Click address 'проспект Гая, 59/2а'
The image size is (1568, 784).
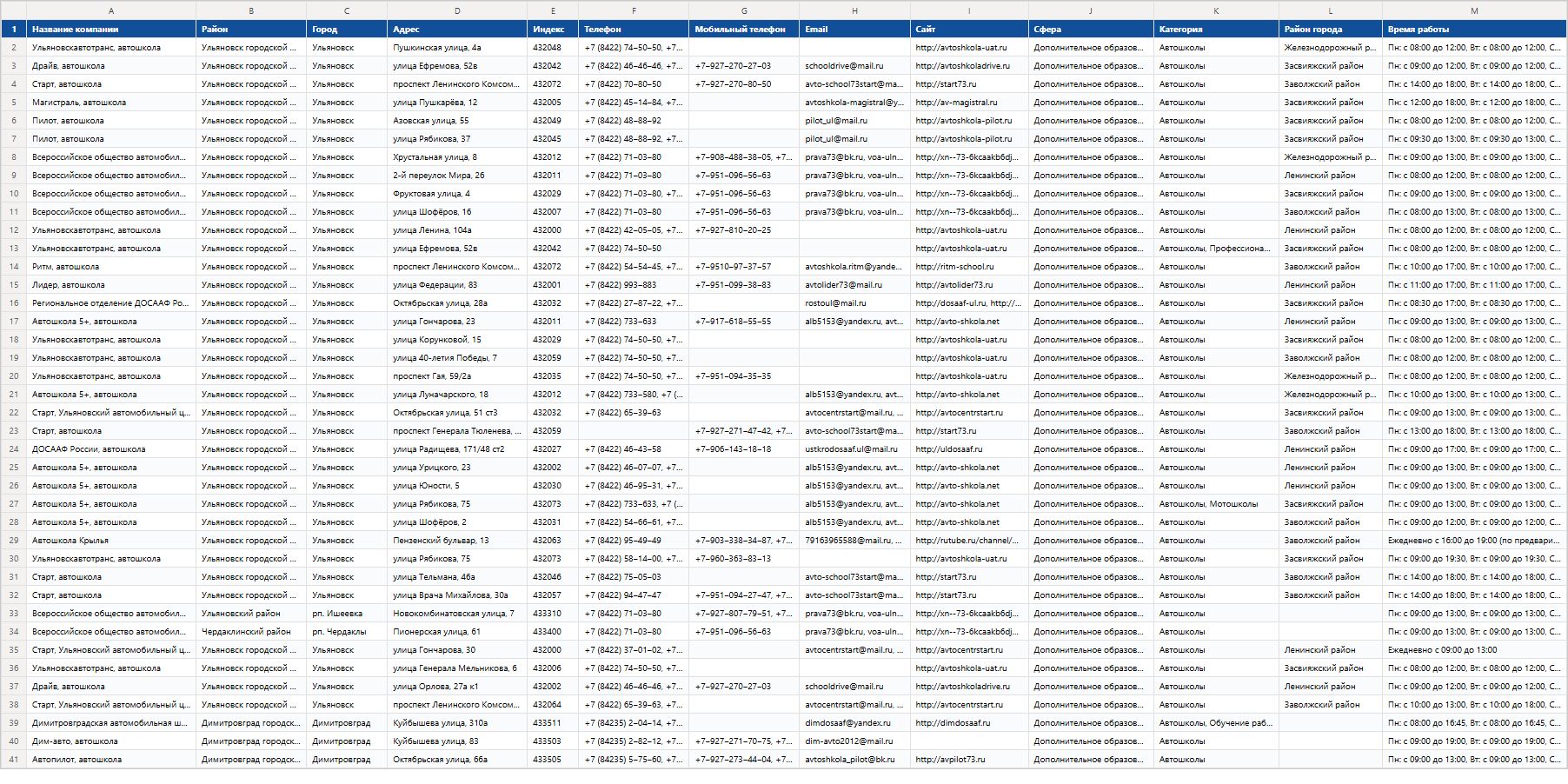[457, 376]
